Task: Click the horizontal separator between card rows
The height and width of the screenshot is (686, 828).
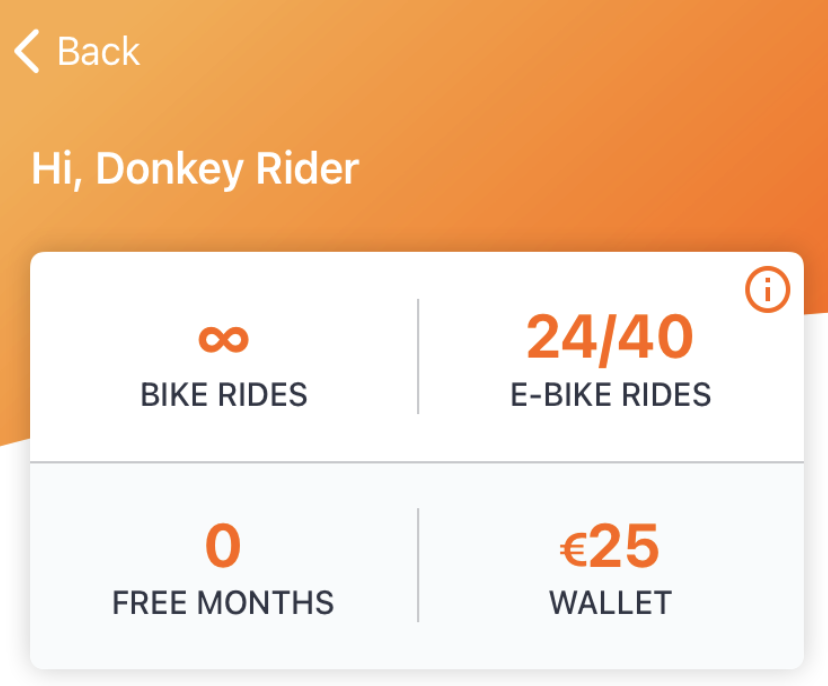Action: coord(417,462)
